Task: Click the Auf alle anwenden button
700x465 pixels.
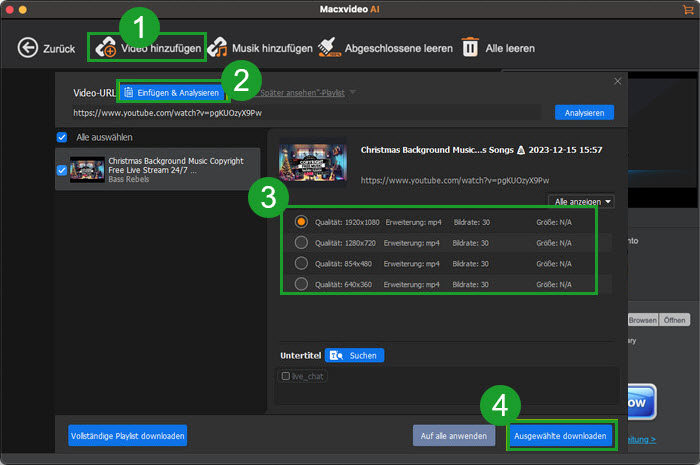Action: point(454,436)
